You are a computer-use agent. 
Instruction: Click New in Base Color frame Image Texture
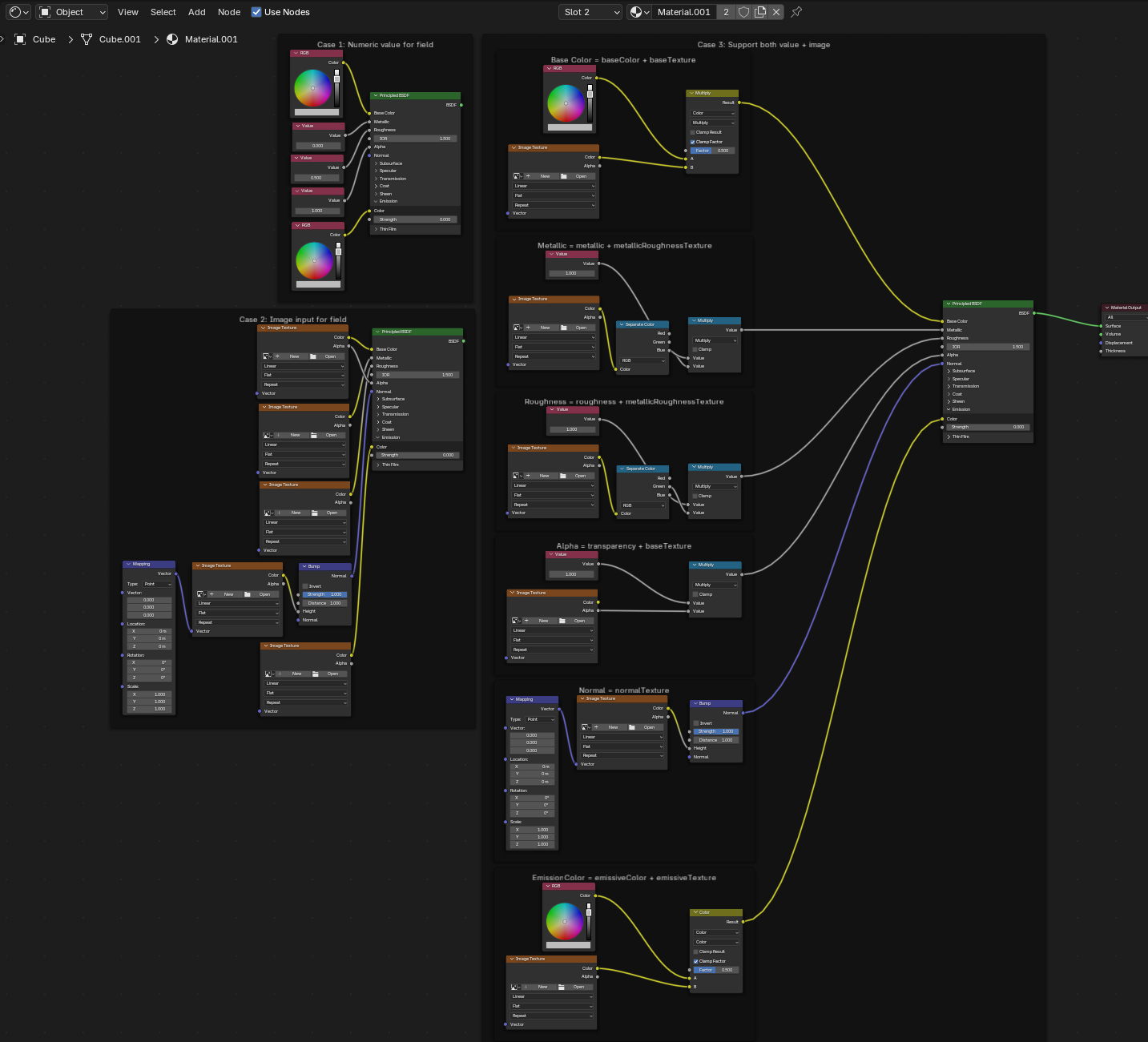click(x=541, y=176)
